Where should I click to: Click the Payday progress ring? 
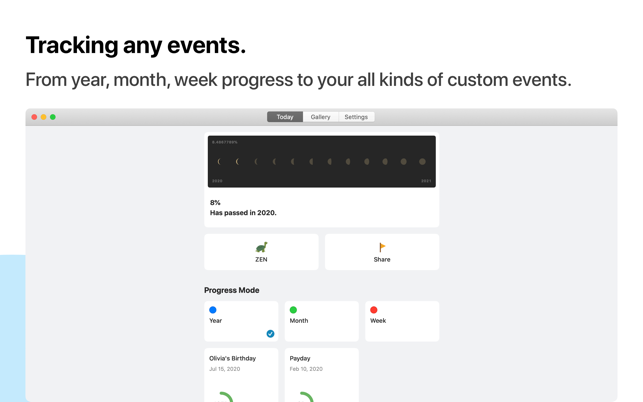(307, 396)
